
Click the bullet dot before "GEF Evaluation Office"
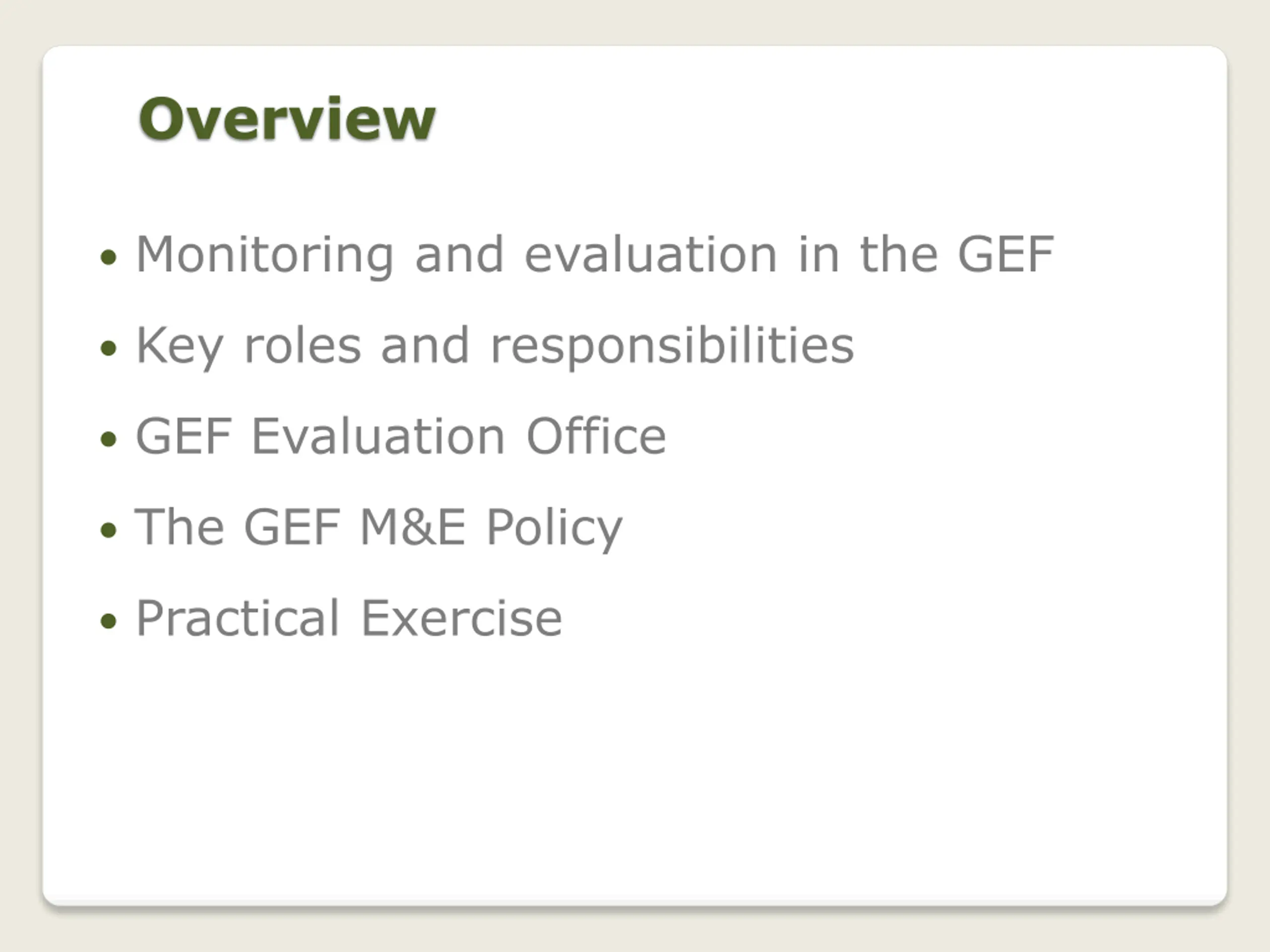pyautogui.click(x=109, y=439)
